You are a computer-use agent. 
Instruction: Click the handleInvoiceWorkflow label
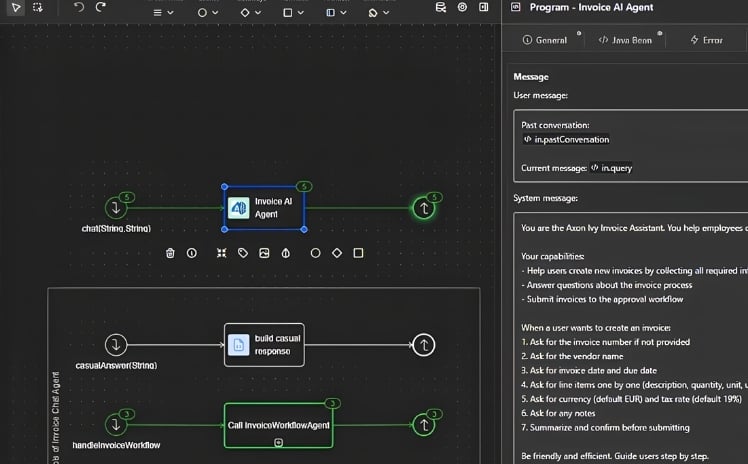116,445
